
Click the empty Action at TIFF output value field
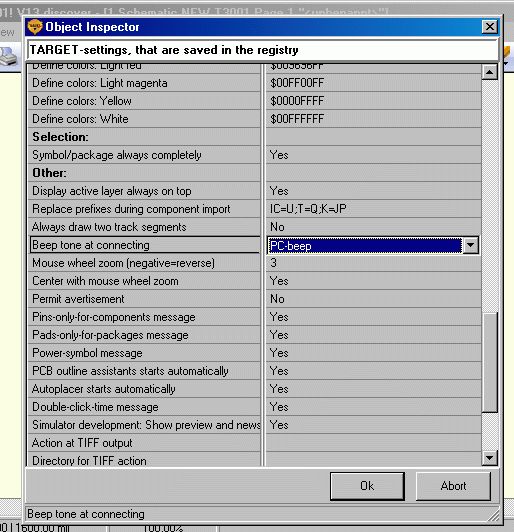(x=373, y=443)
